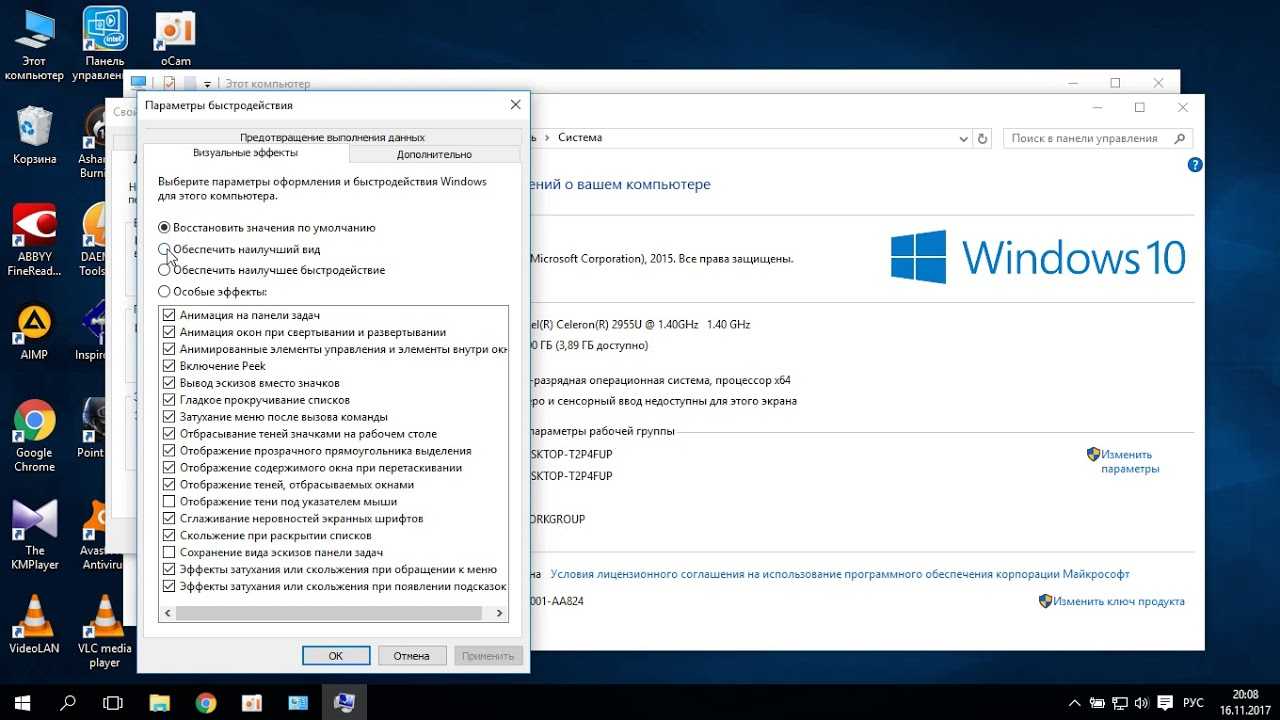The image size is (1280, 720).
Task: Confirm with the OK button
Action: pyautogui.click(x=336, y=656)
